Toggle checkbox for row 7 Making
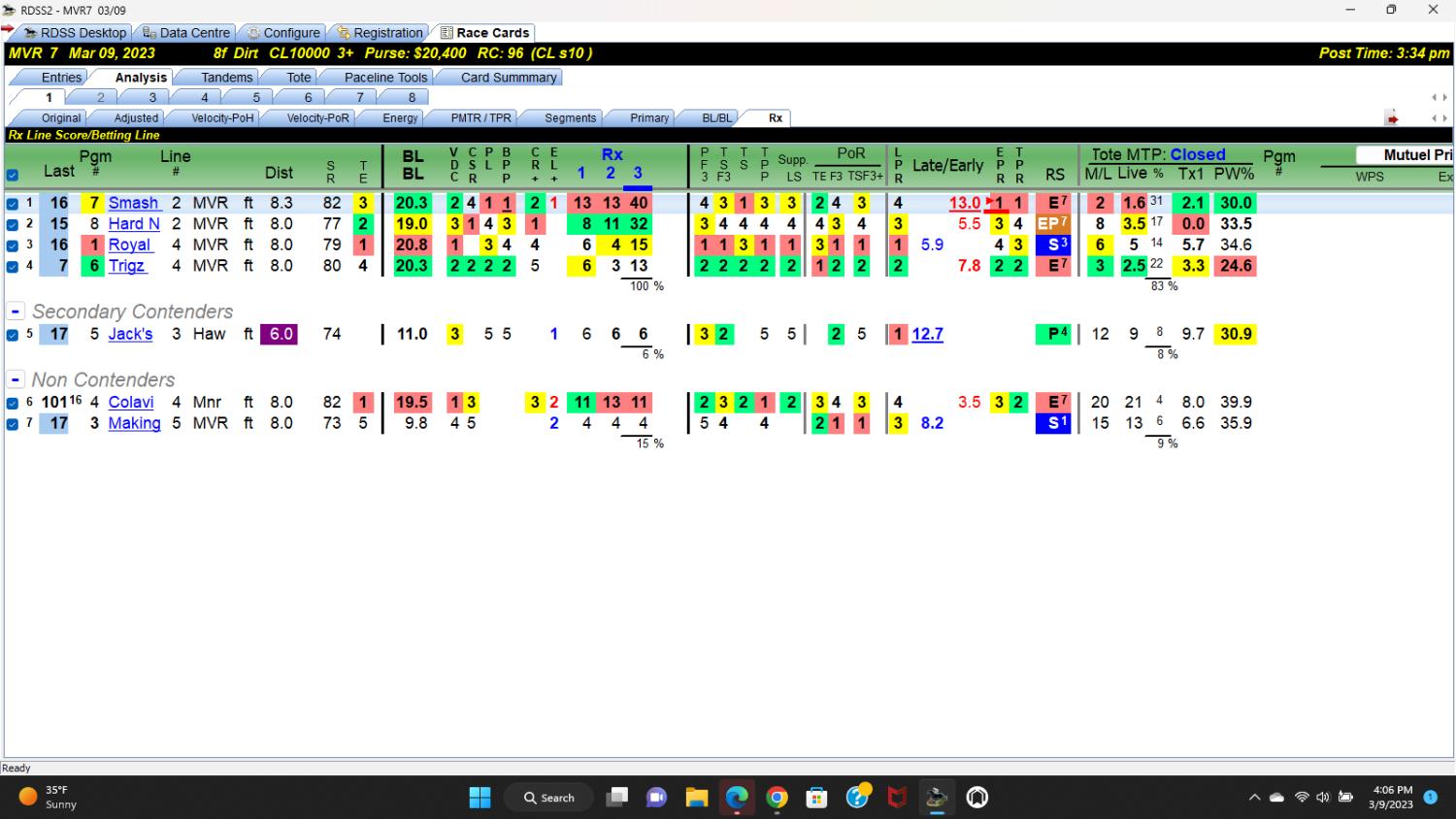 13,424
